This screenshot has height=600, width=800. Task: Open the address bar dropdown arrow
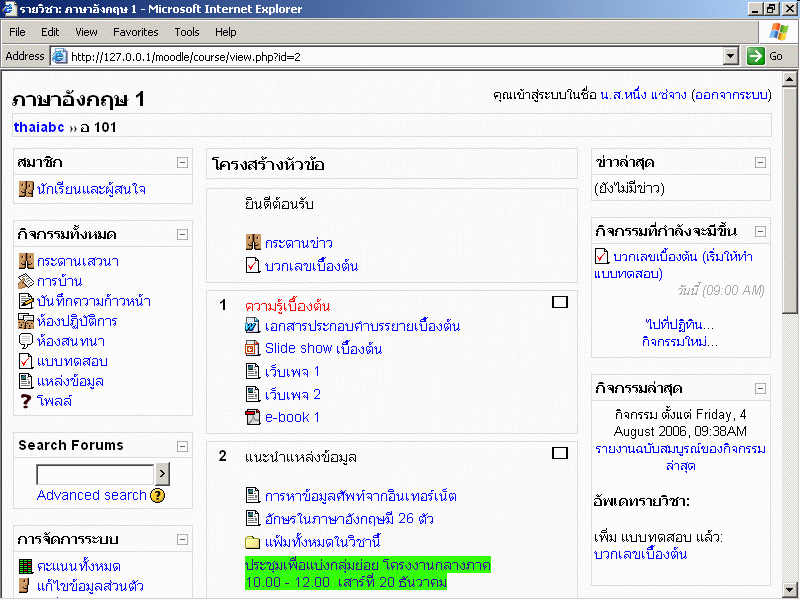coord(730,56)
